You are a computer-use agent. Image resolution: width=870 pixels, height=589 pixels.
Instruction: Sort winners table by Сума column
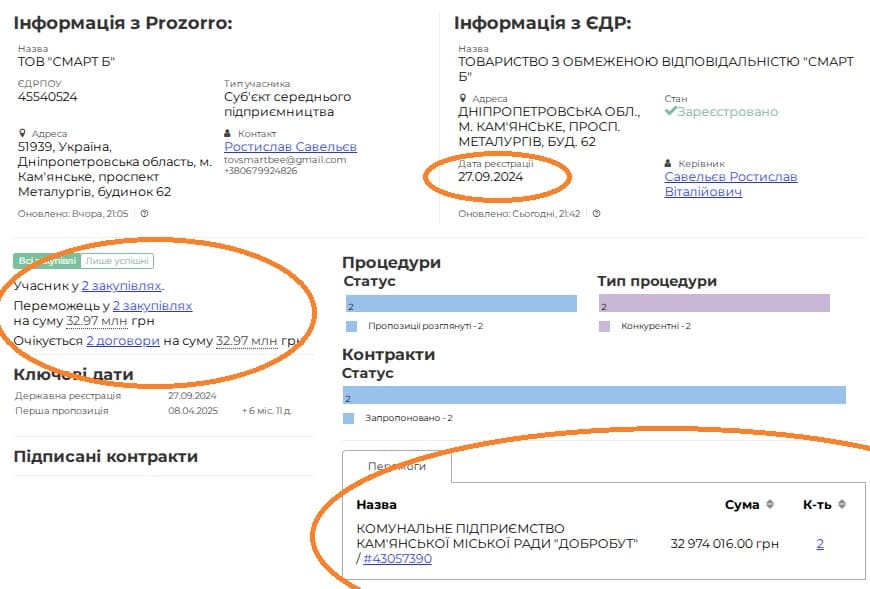pos(769,505)
